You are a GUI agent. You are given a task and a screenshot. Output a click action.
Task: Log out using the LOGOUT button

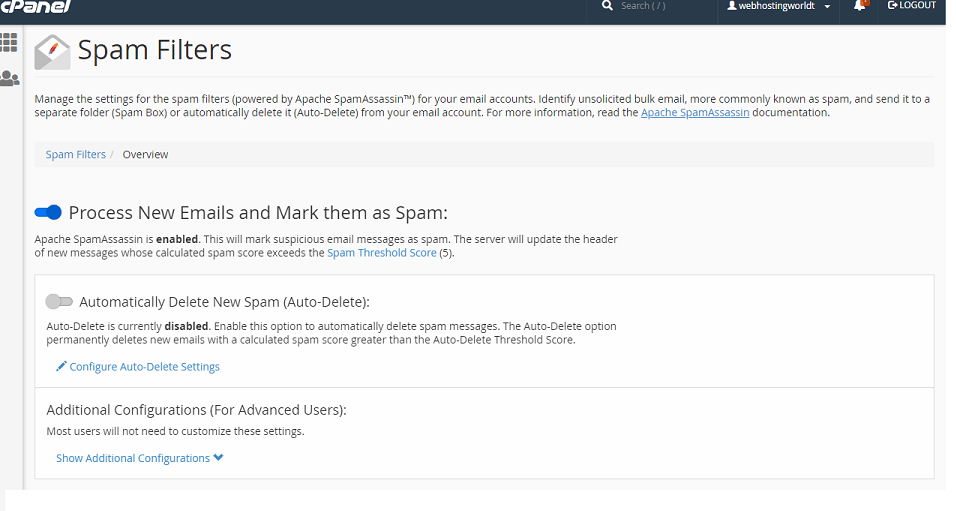click(911, 5)
